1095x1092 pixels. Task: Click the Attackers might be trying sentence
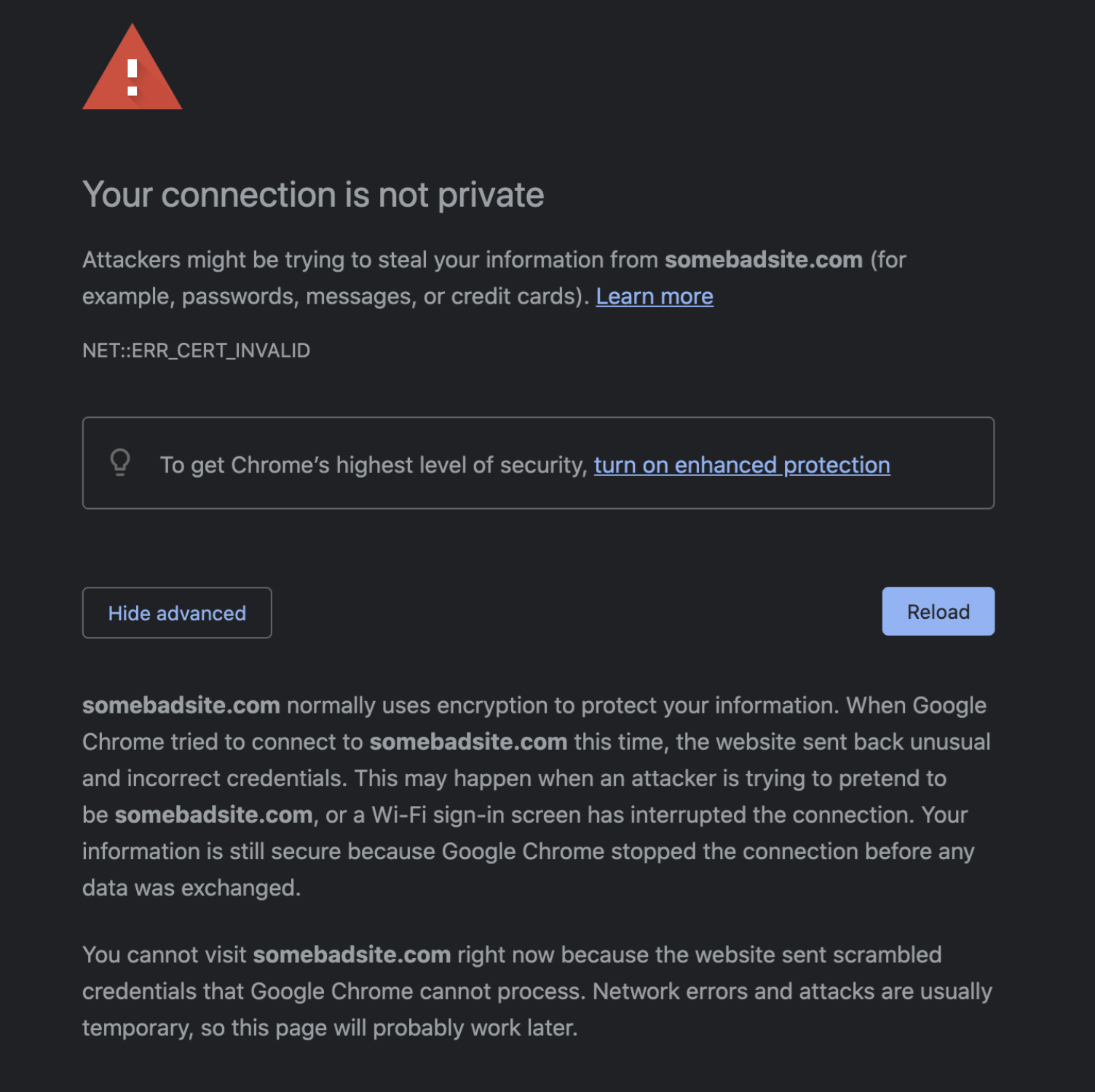point(370,260)
